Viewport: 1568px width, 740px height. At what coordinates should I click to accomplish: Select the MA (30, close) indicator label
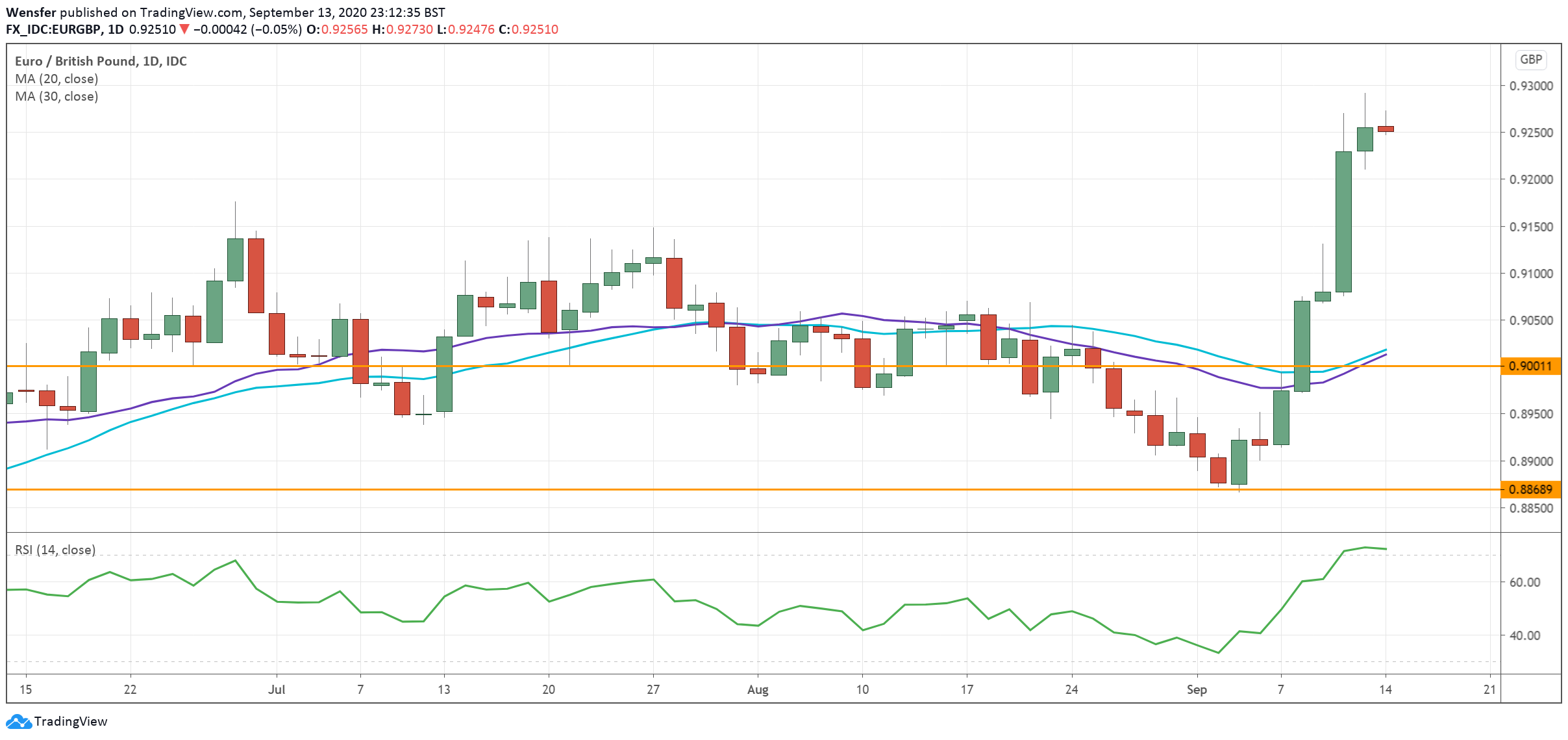tap(56, 96)
